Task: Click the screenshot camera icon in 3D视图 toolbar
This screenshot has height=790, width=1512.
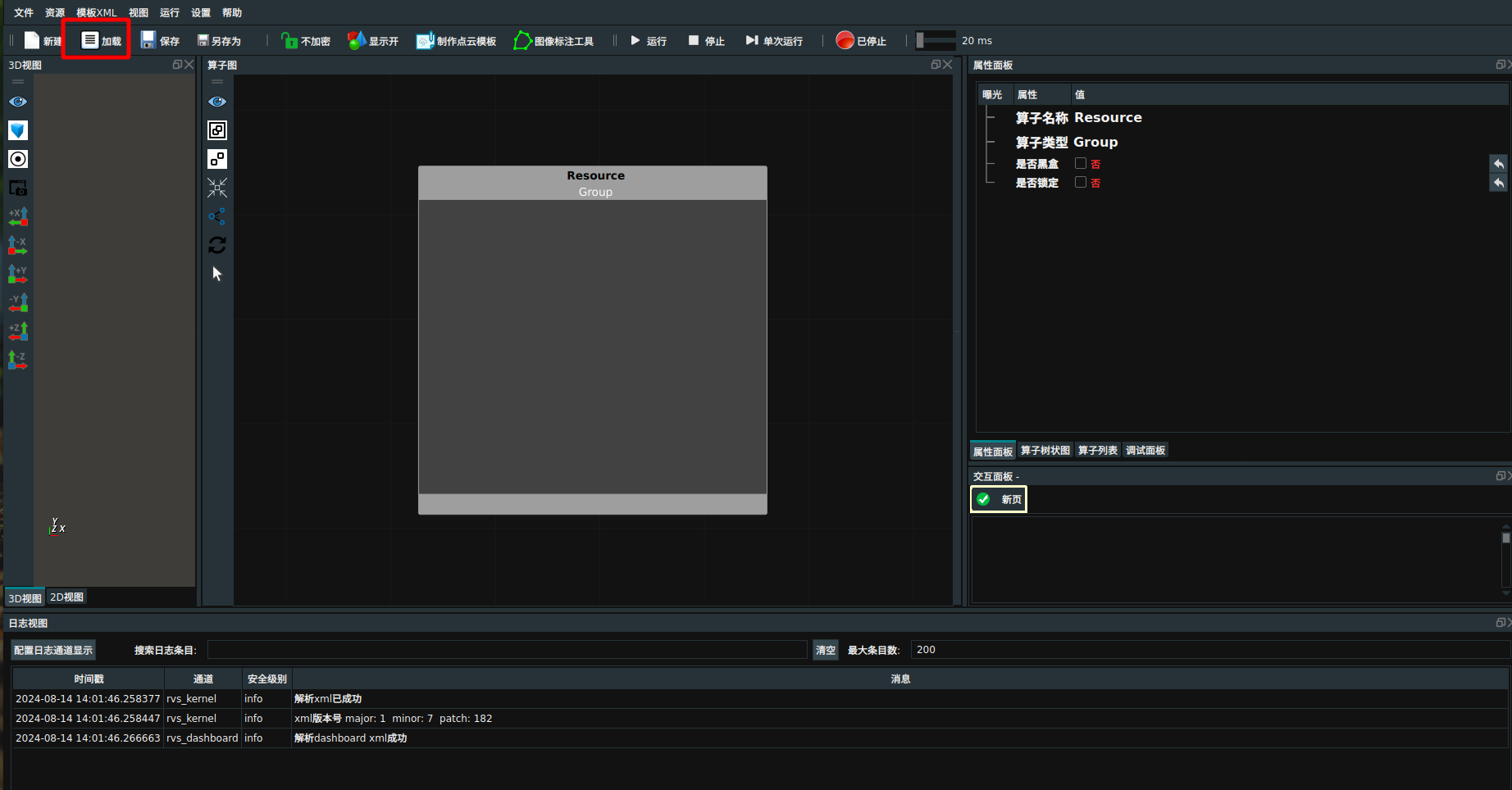Action: point(18,188)
